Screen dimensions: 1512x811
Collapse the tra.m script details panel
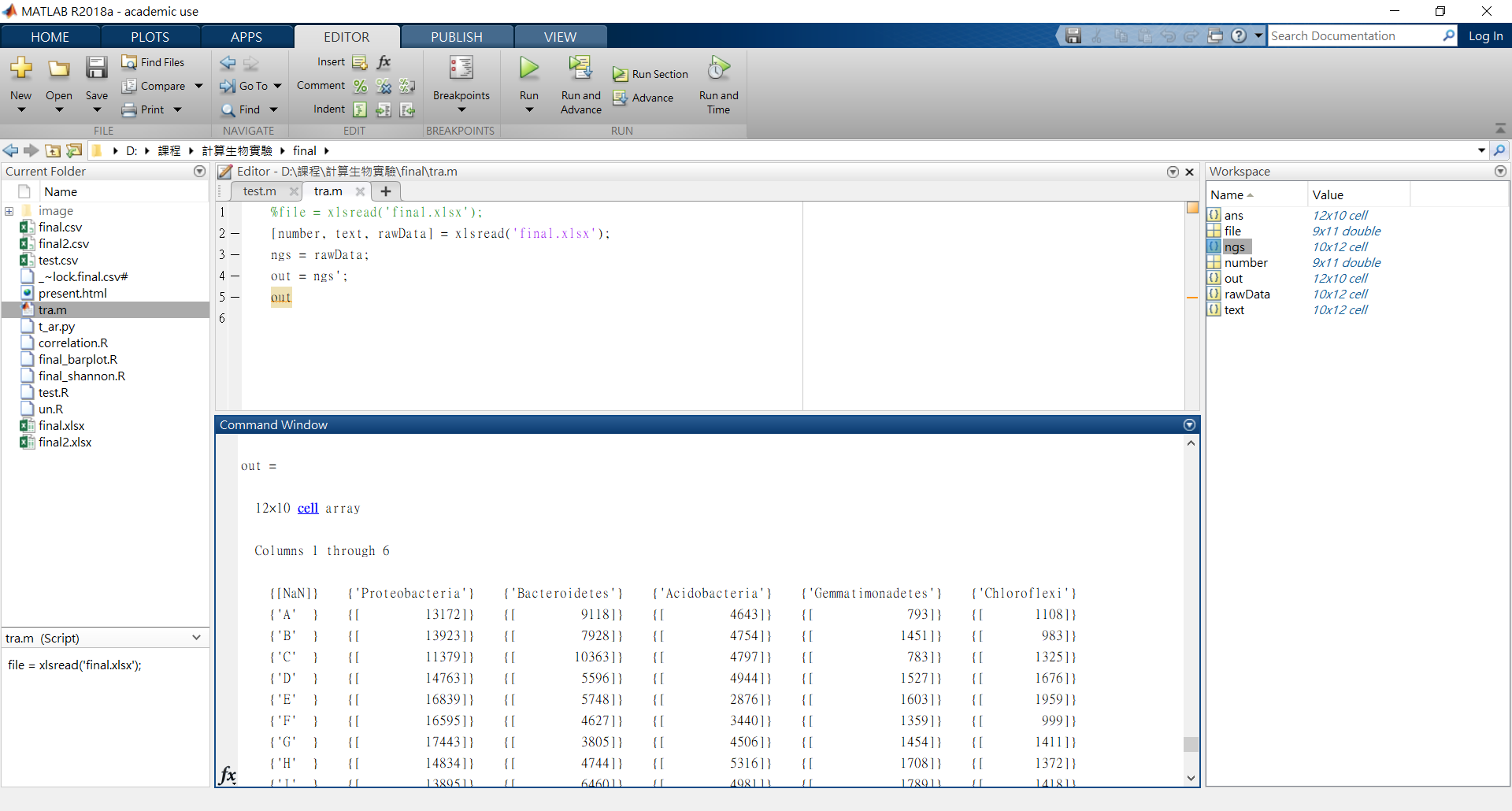tap(196, 638)
